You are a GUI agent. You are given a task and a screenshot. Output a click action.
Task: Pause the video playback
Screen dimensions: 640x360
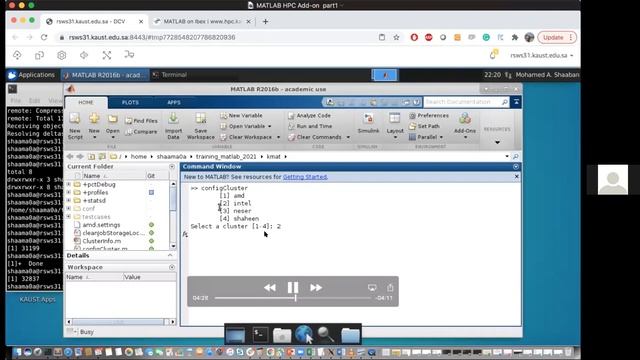coord(293,287)
